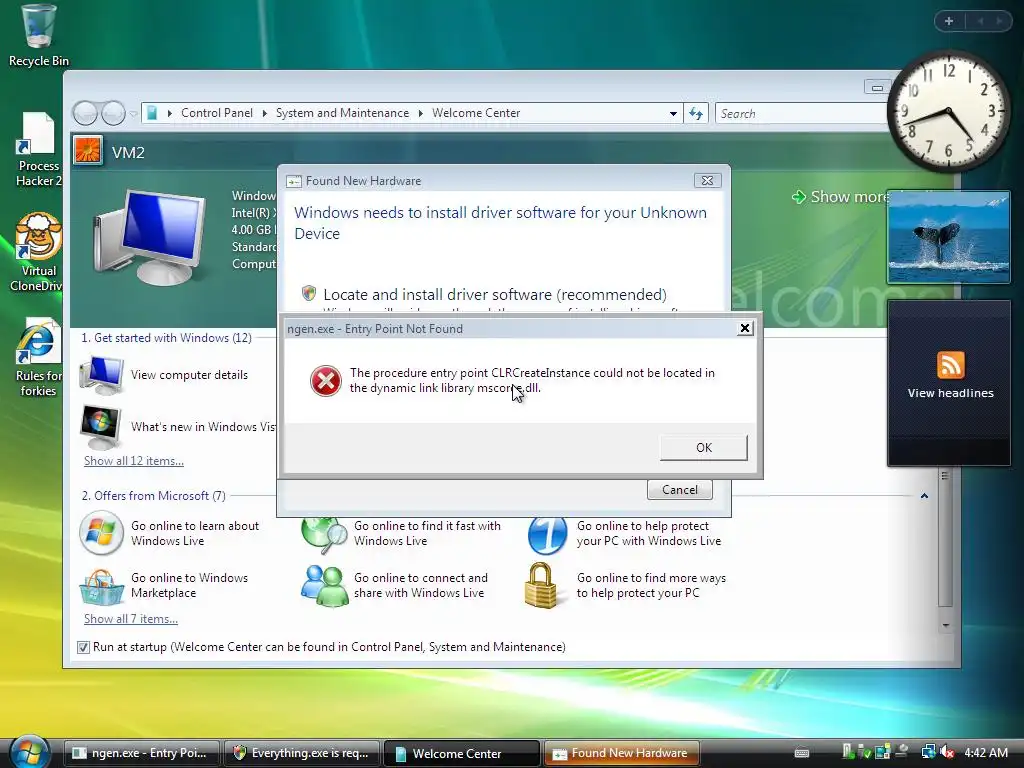This screenshot has height=768, width=1024.
Task: Click the VM2 user account picture
Action: (88, 151)
